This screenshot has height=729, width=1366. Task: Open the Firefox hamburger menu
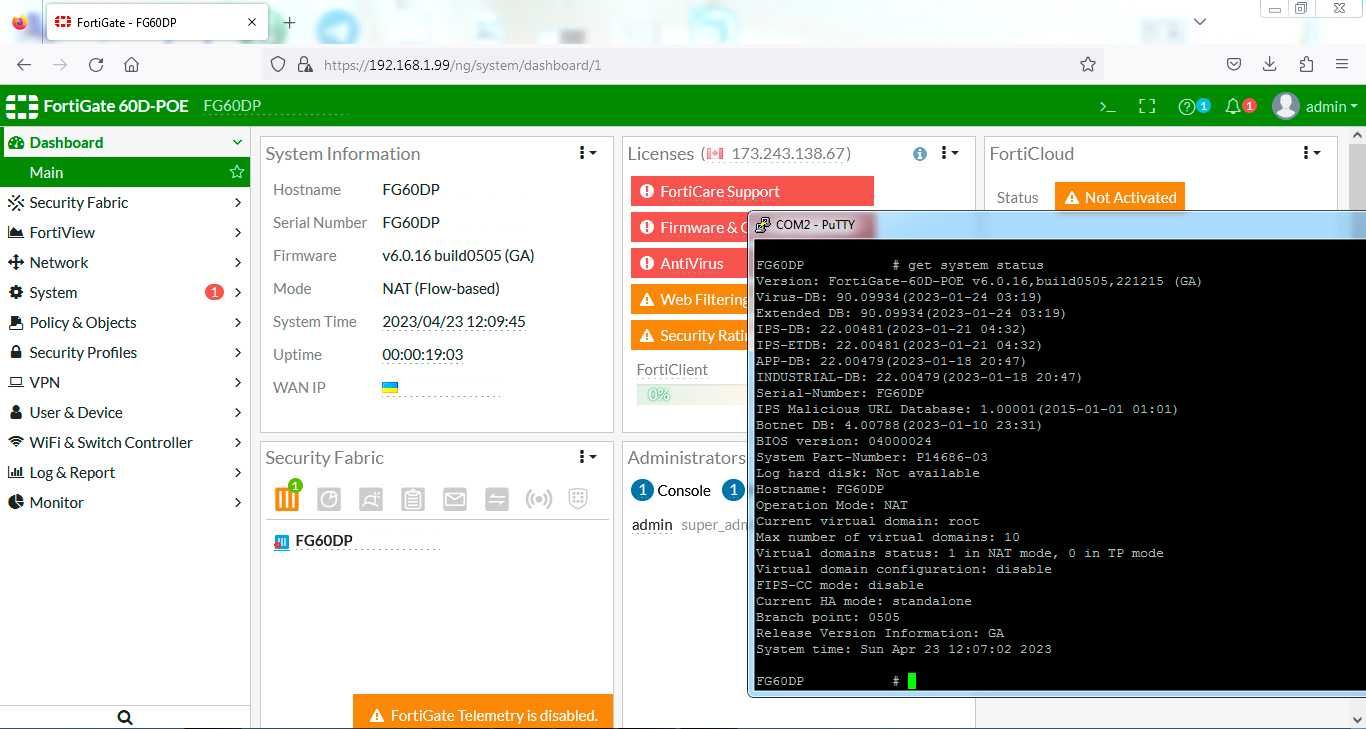tap(1342, 64)
